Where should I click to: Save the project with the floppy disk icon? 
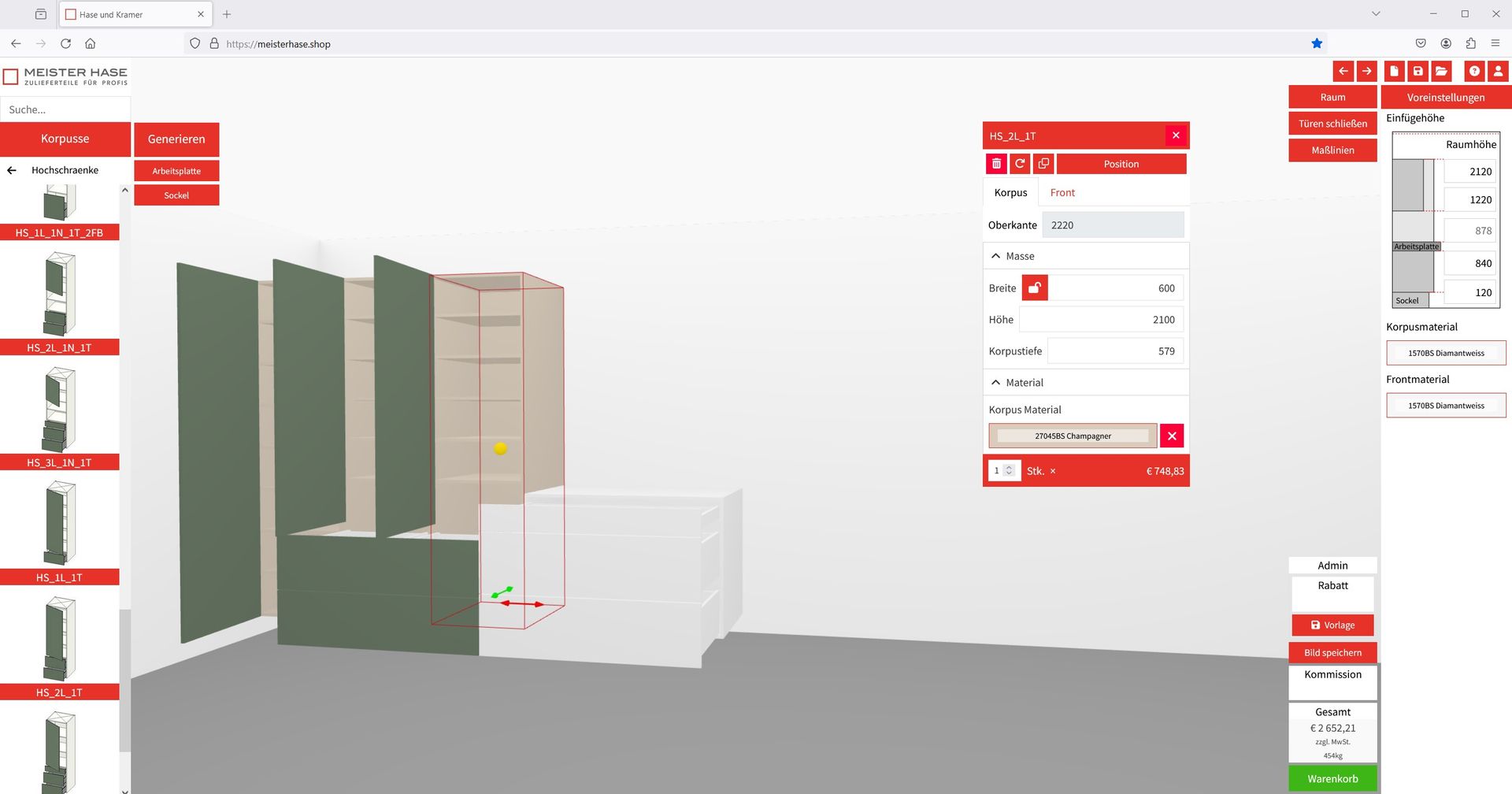tap(1417, 71)
